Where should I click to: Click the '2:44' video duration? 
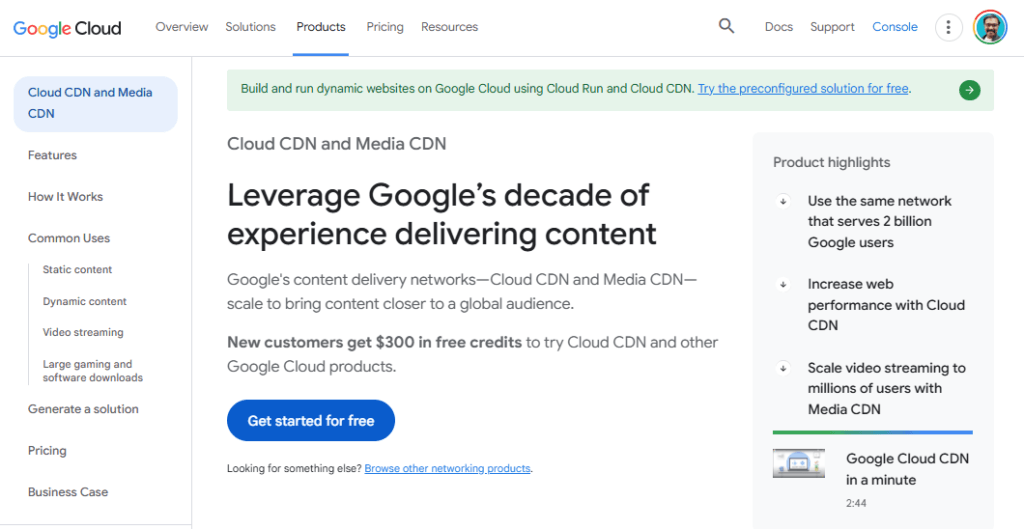(856, 504)
